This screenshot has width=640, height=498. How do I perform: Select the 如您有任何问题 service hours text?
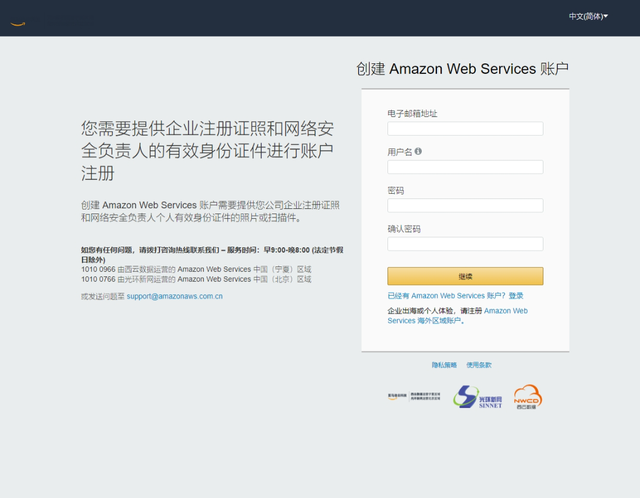pos(212,255)
